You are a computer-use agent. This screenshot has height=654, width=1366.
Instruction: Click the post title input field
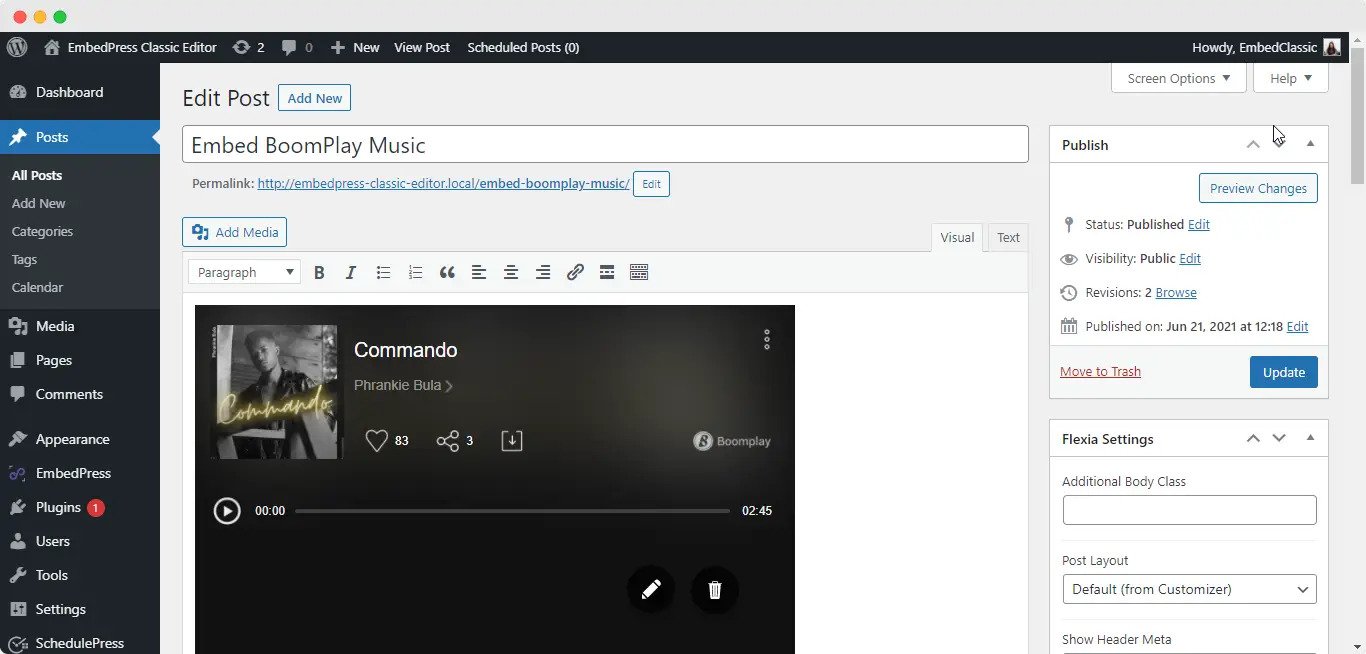point(605,144)
